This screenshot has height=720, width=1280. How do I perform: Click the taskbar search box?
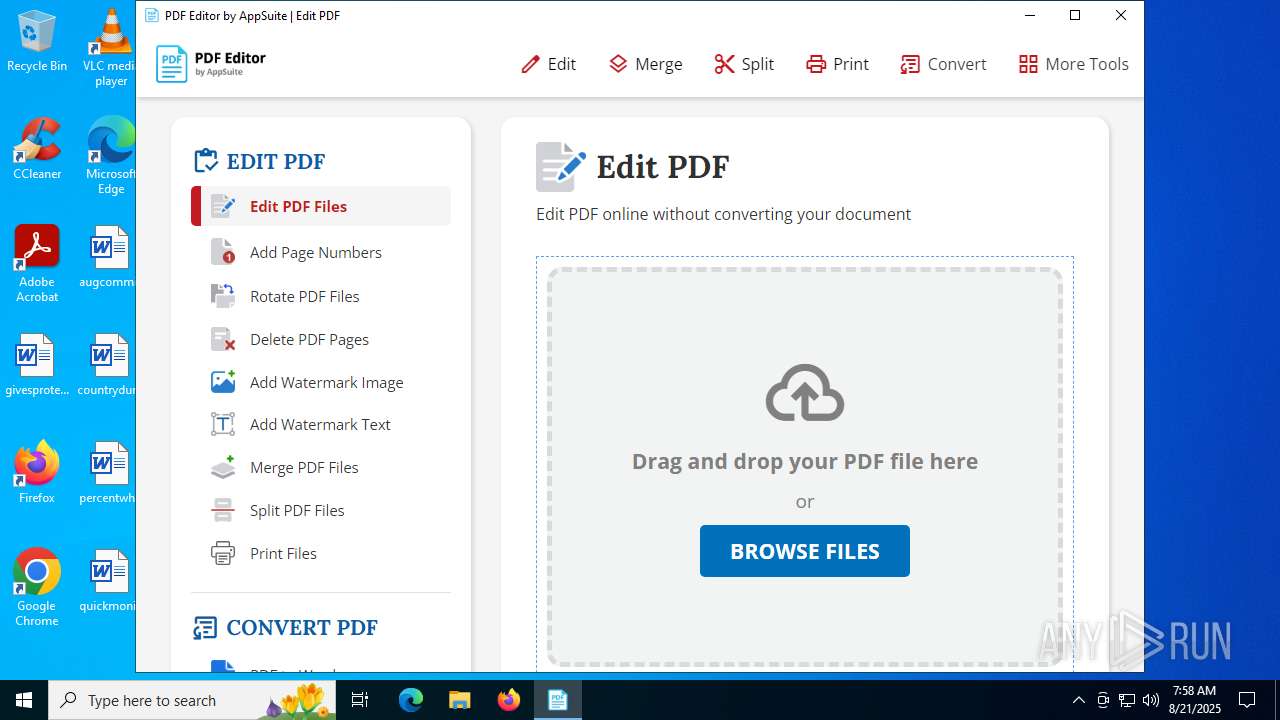click(192, 700)
